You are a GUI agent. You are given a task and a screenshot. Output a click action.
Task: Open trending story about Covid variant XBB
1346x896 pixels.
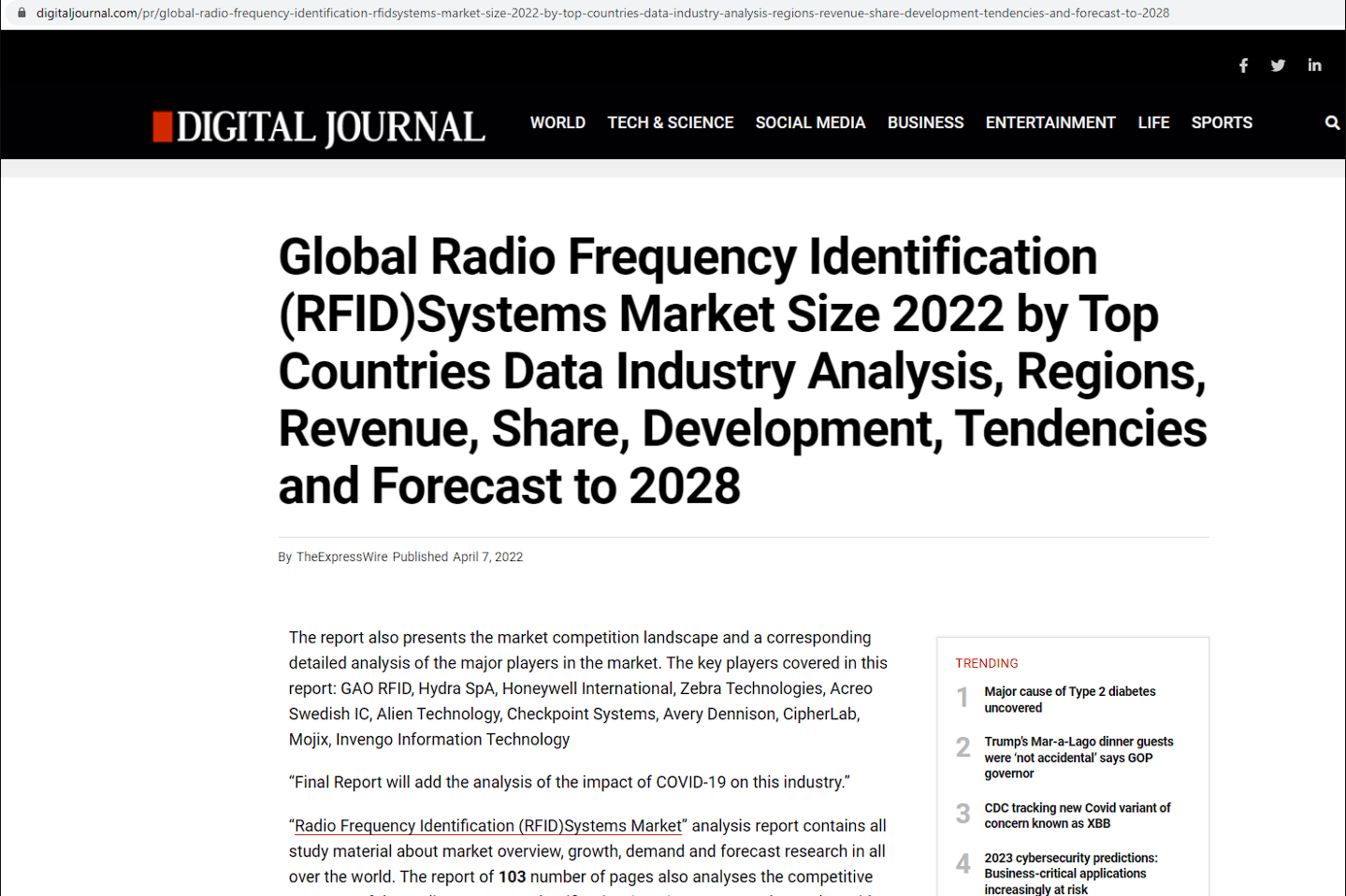coord(1077,816)
